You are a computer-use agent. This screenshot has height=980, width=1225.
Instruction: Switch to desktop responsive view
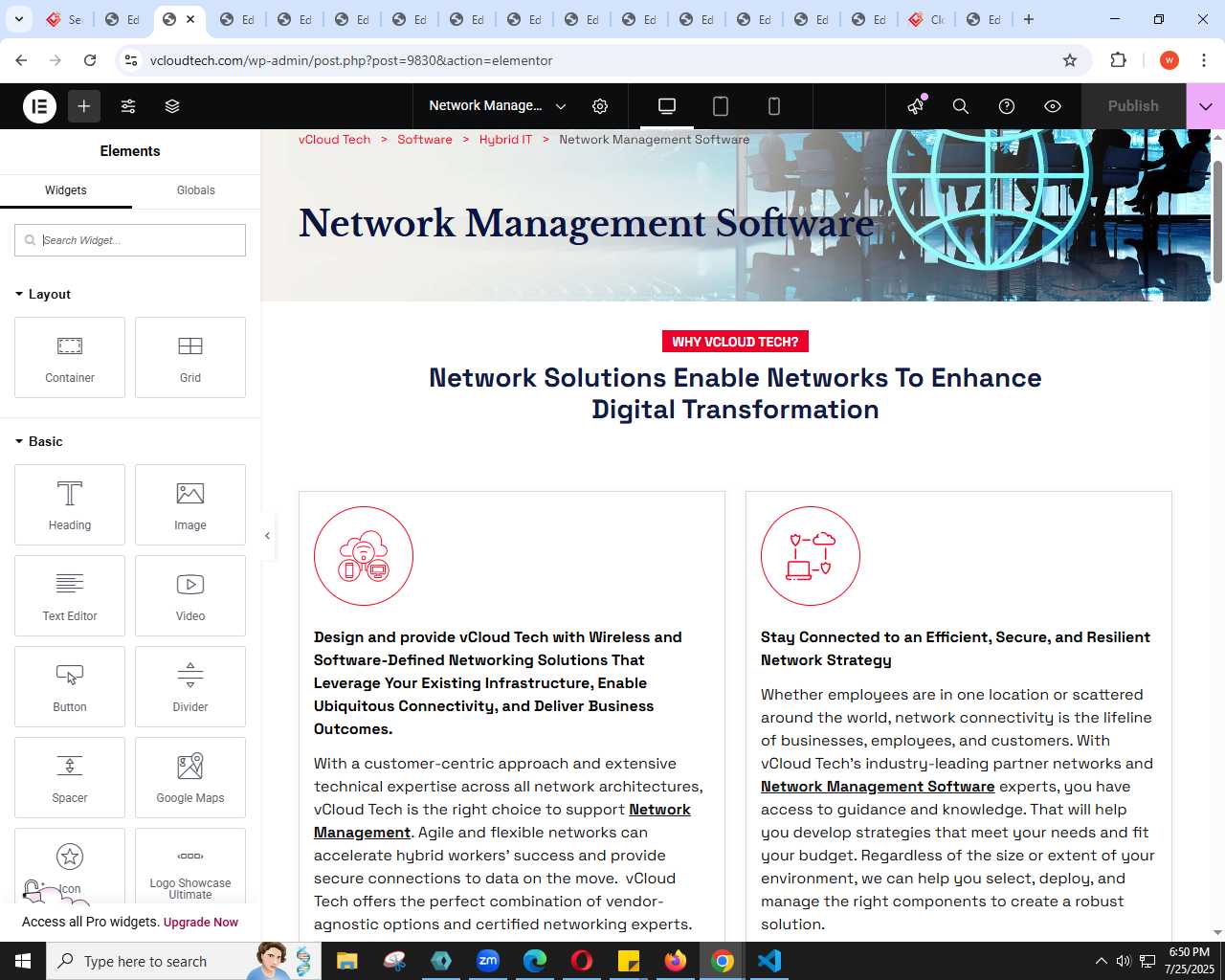point(667,106)
